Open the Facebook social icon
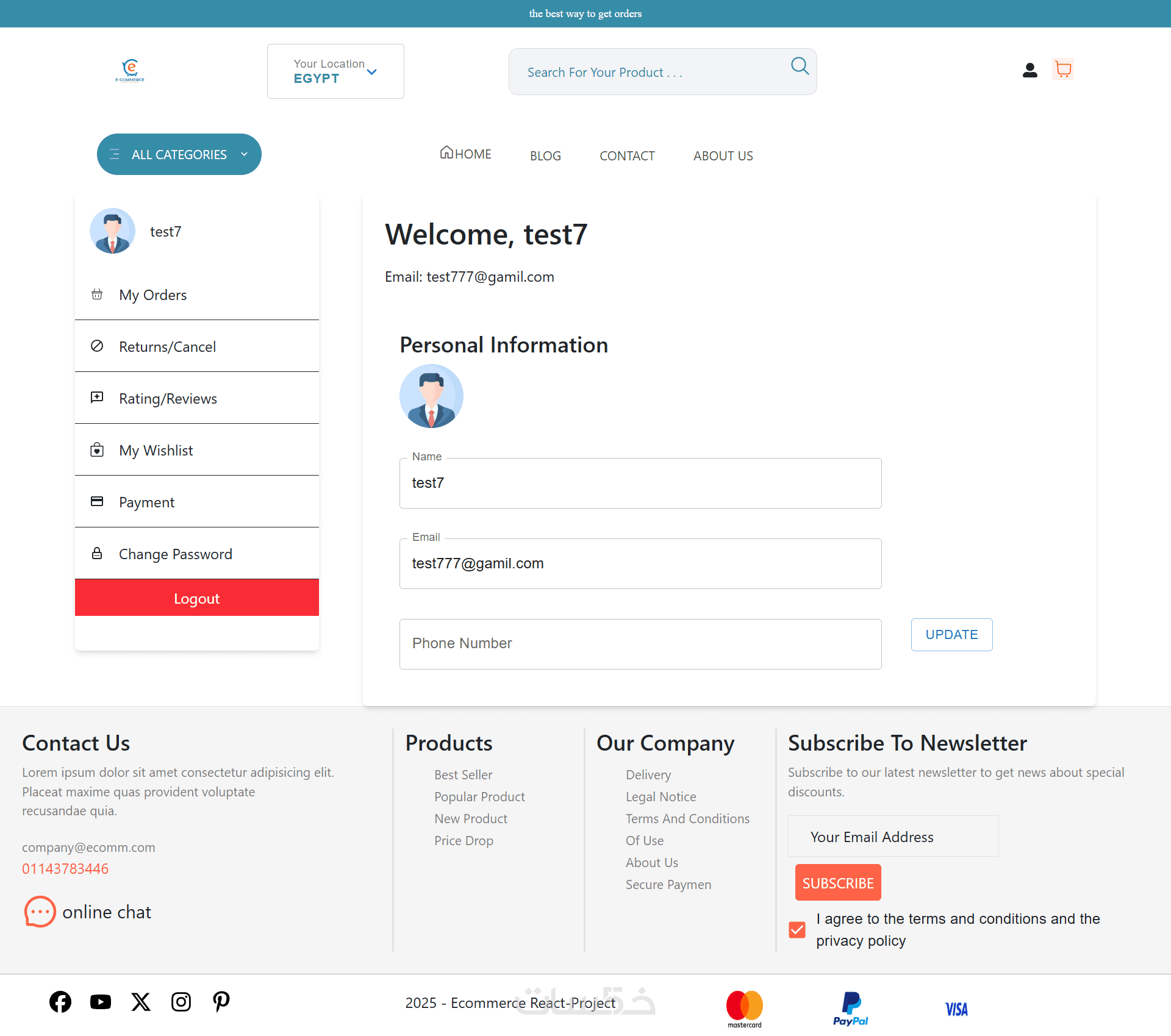 tap(60, 1002)
